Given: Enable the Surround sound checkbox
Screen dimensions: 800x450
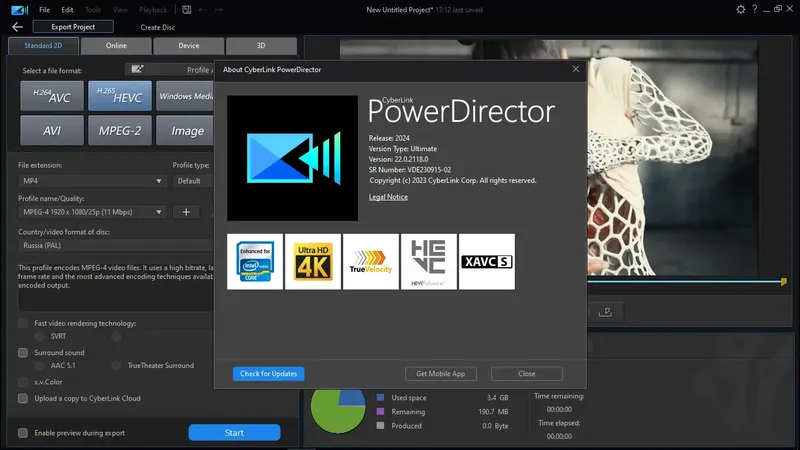Looking at the screenshot, I should point(23,353).
